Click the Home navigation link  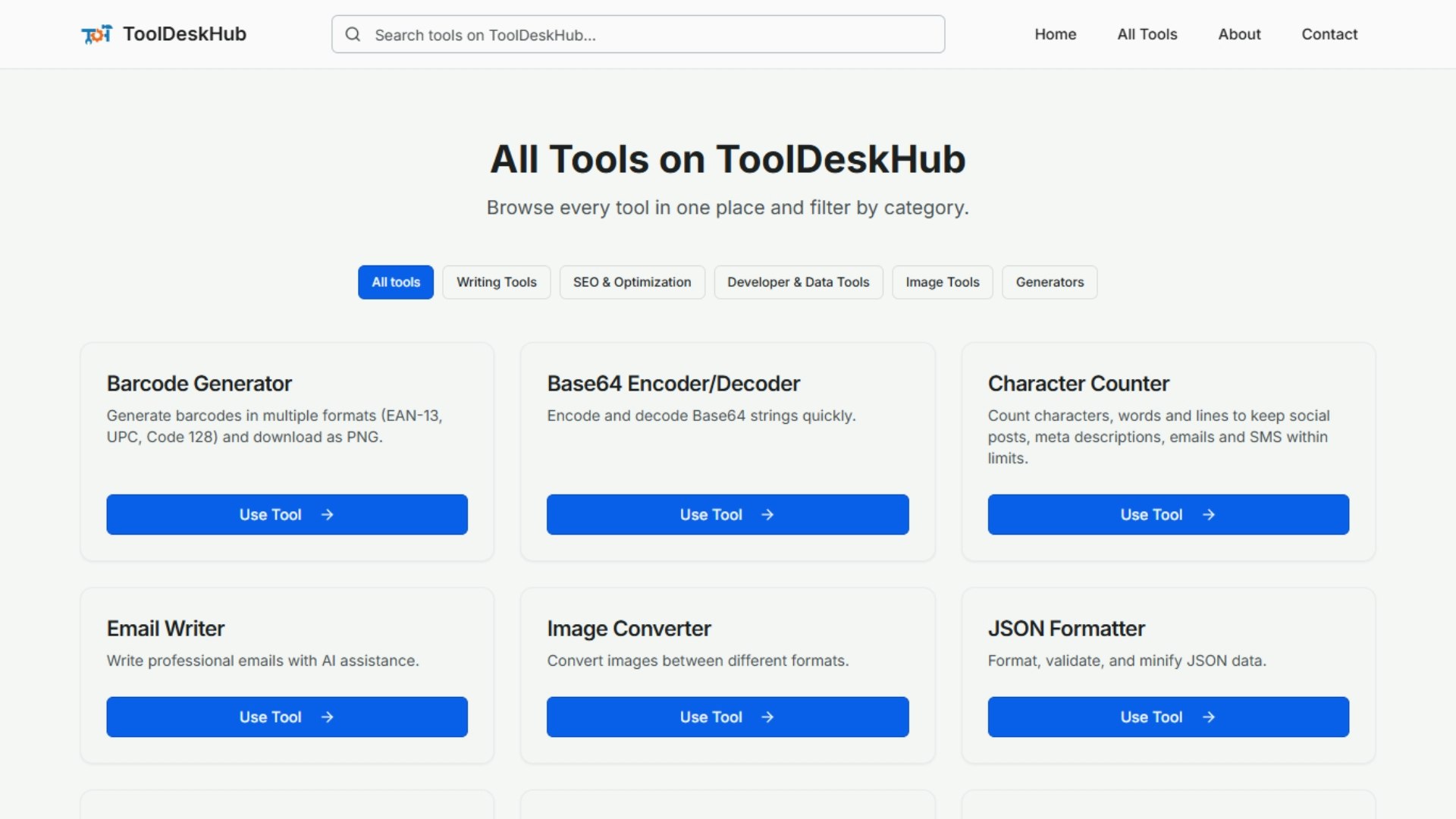(x=1055, y=34)
